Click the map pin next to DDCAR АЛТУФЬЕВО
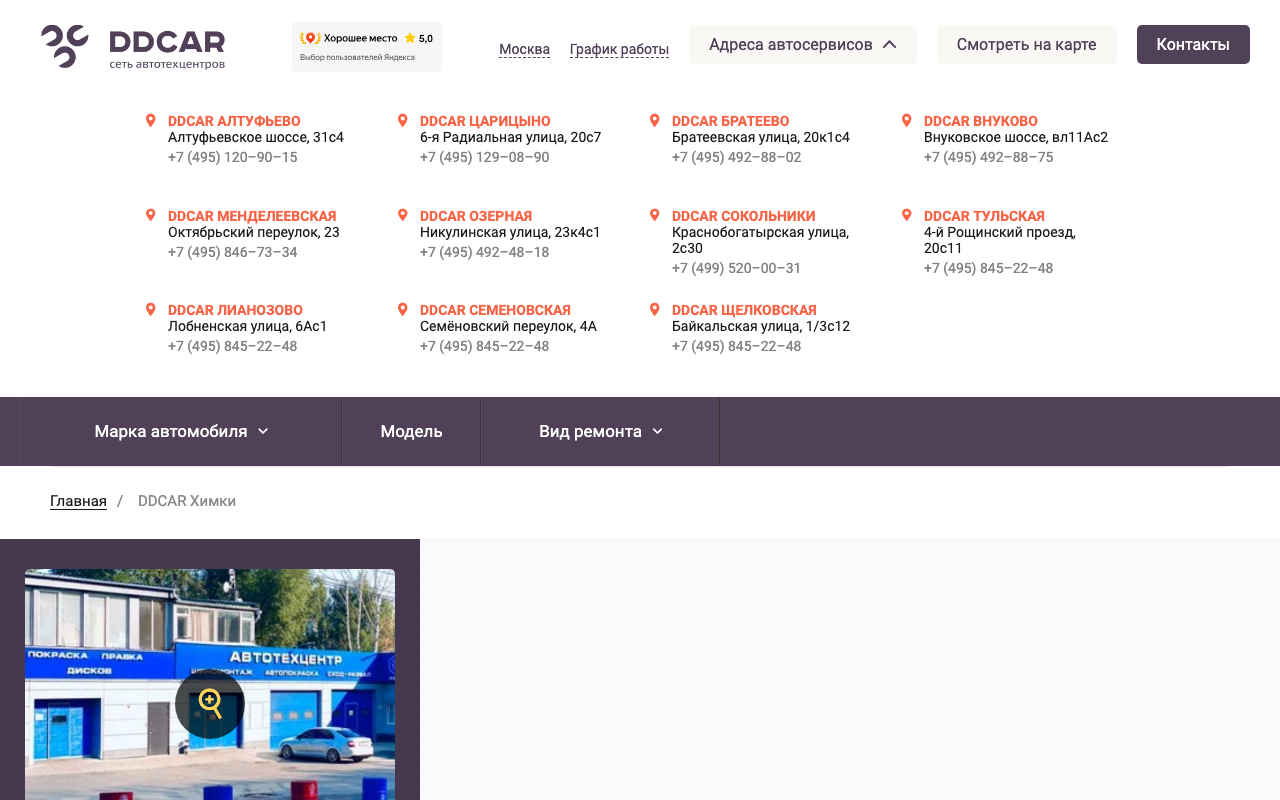This screenshot has width=1280, height=800. tap(151, 121)
